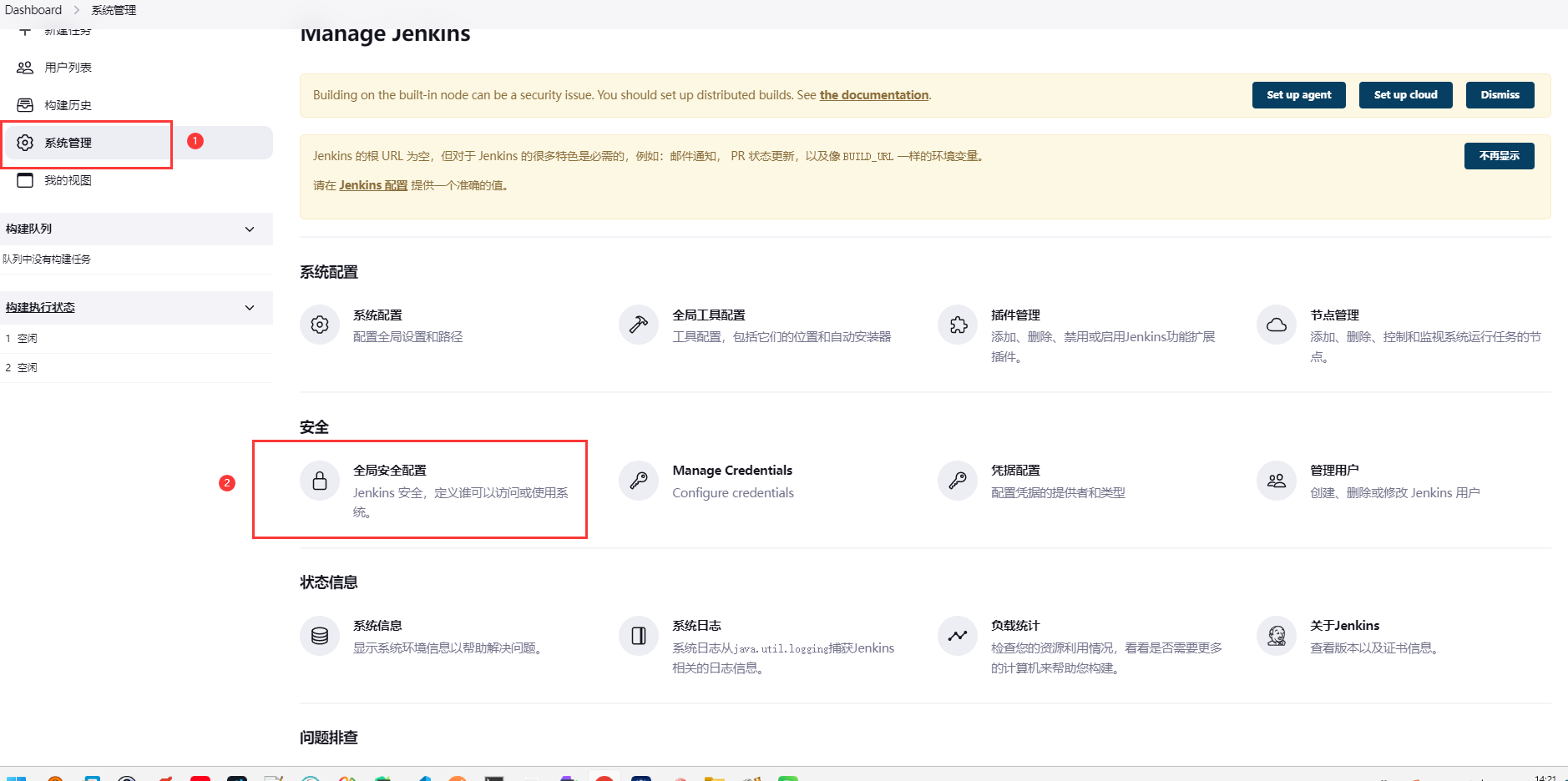Click the 配置全局设置和路径 description
Viewport: 1568px width, 781px height.
(x=407, y=337)
